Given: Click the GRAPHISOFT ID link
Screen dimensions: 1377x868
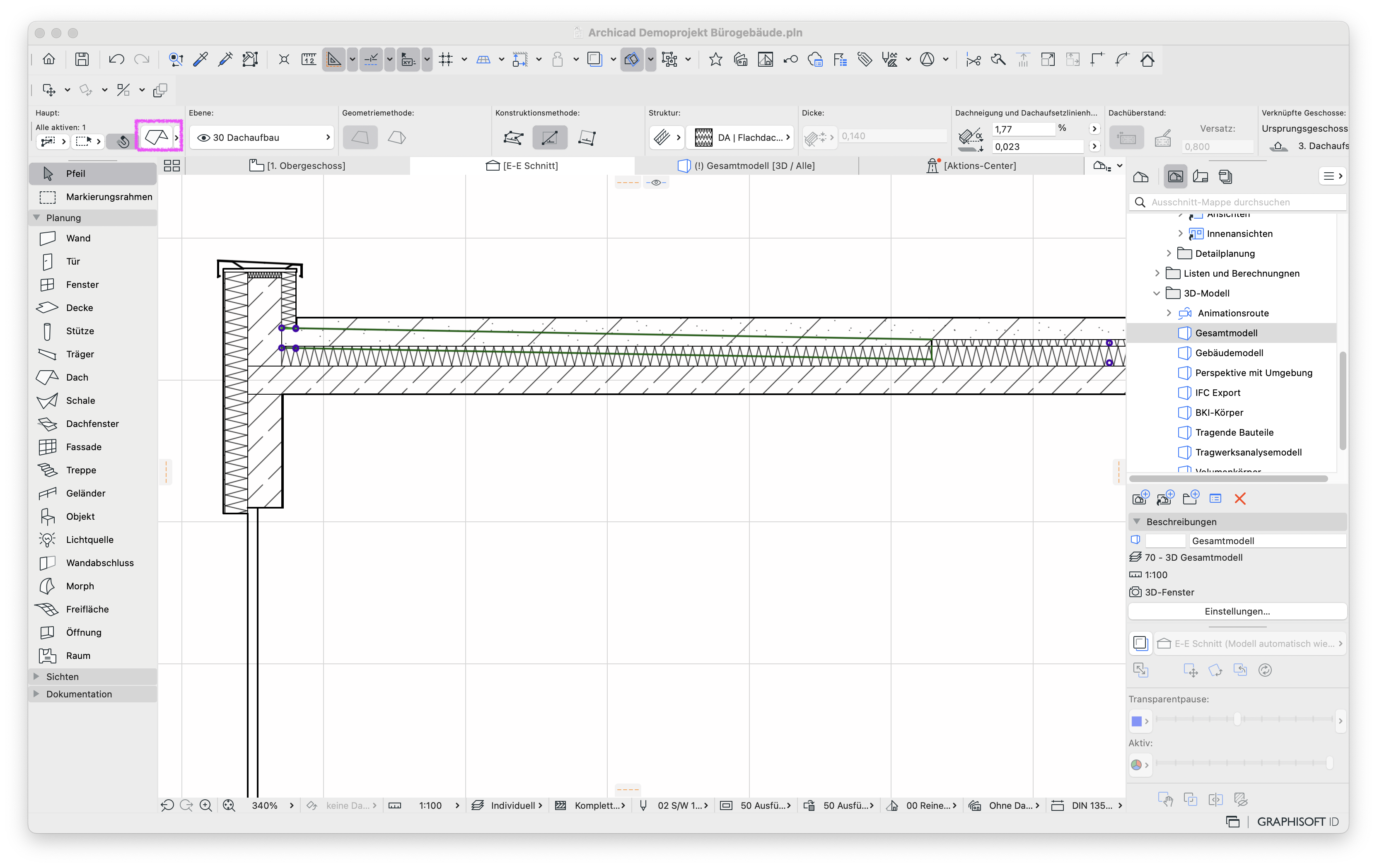Looking at the screenshot, I should click(x=1297, y=822).
